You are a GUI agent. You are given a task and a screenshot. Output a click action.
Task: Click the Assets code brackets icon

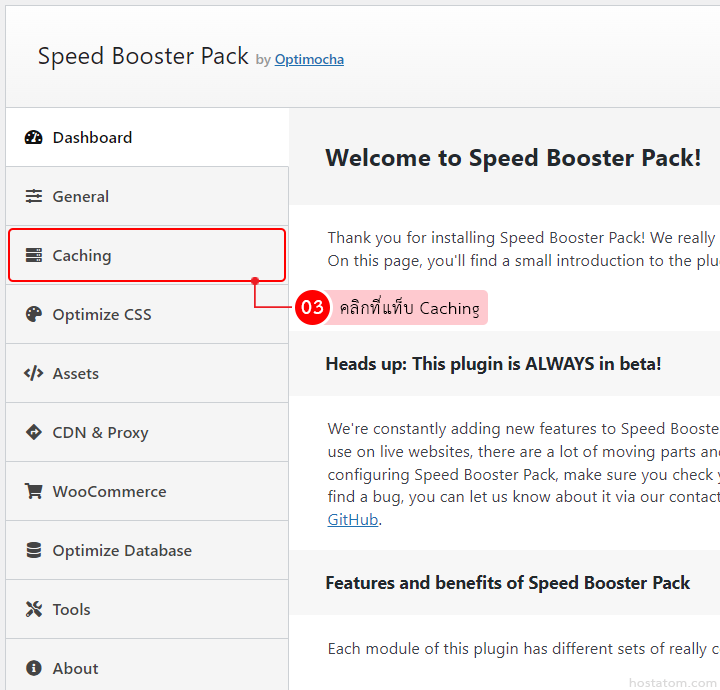34,374
